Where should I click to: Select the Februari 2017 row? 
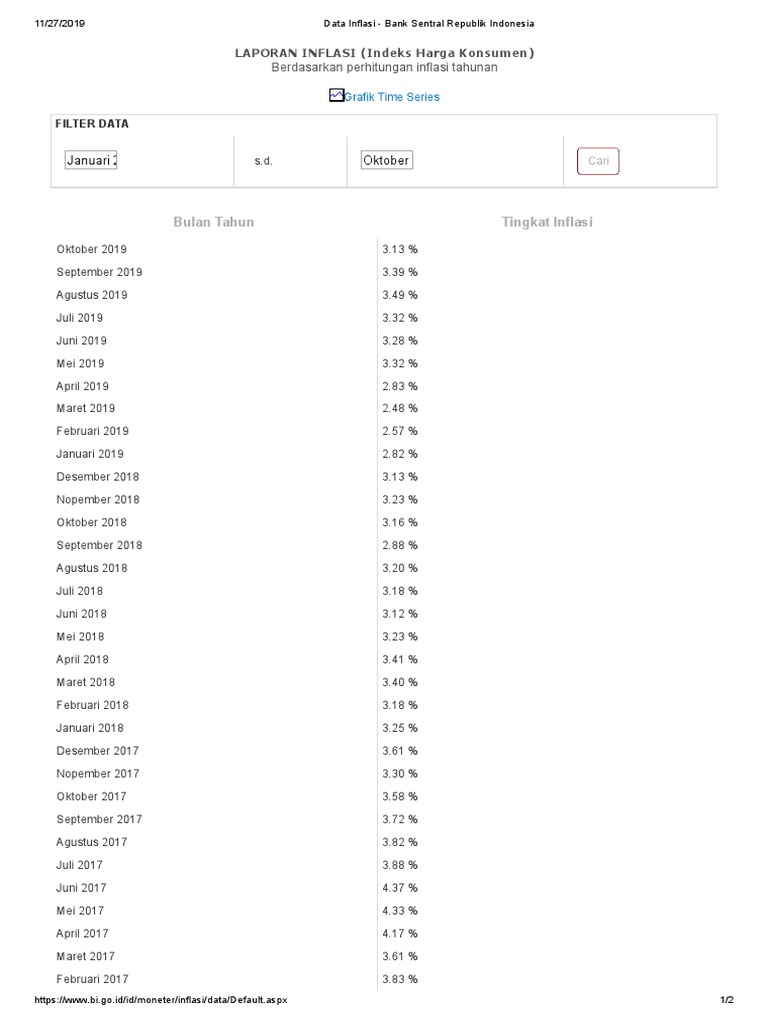tap(384, 979)
